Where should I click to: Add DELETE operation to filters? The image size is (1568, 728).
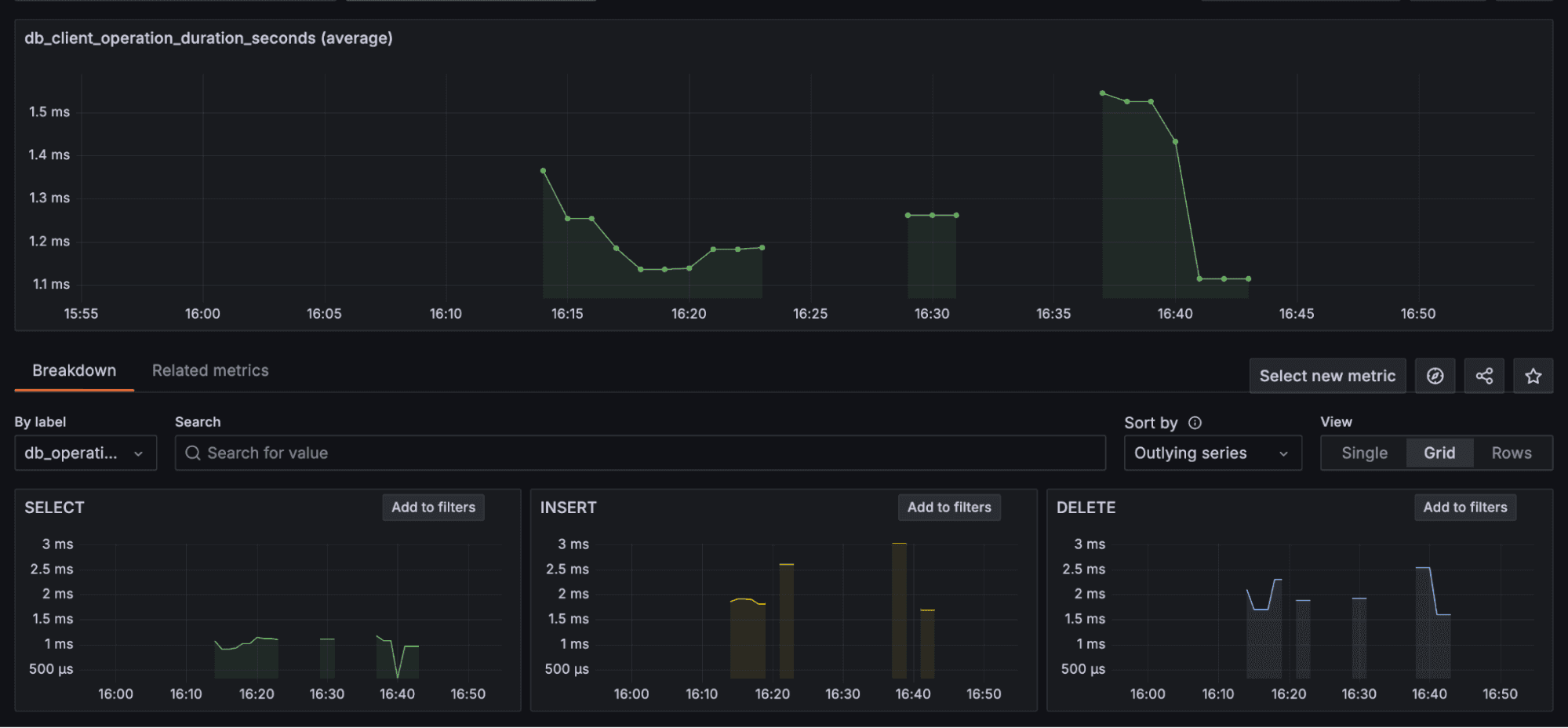pyautogui.click(x=1464, y=507)
